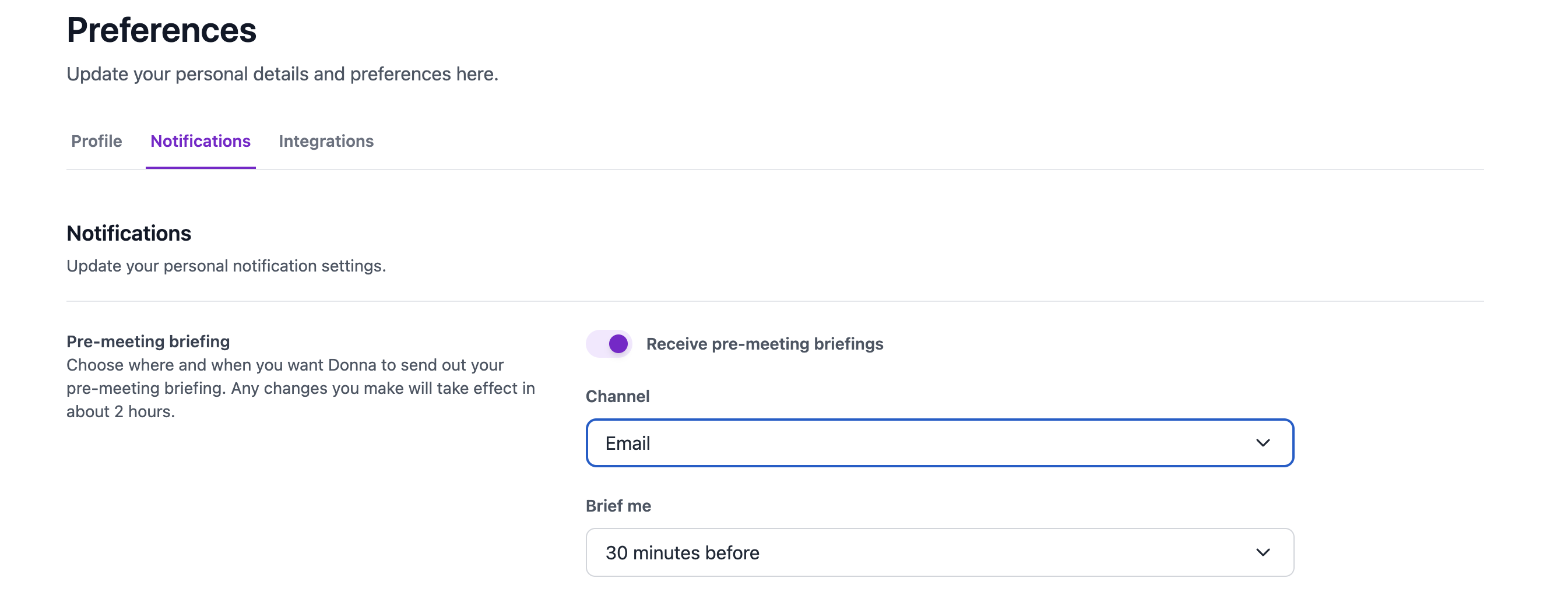Click the 'Receive pre-meeting briefings' label

(x=764, y=344)
